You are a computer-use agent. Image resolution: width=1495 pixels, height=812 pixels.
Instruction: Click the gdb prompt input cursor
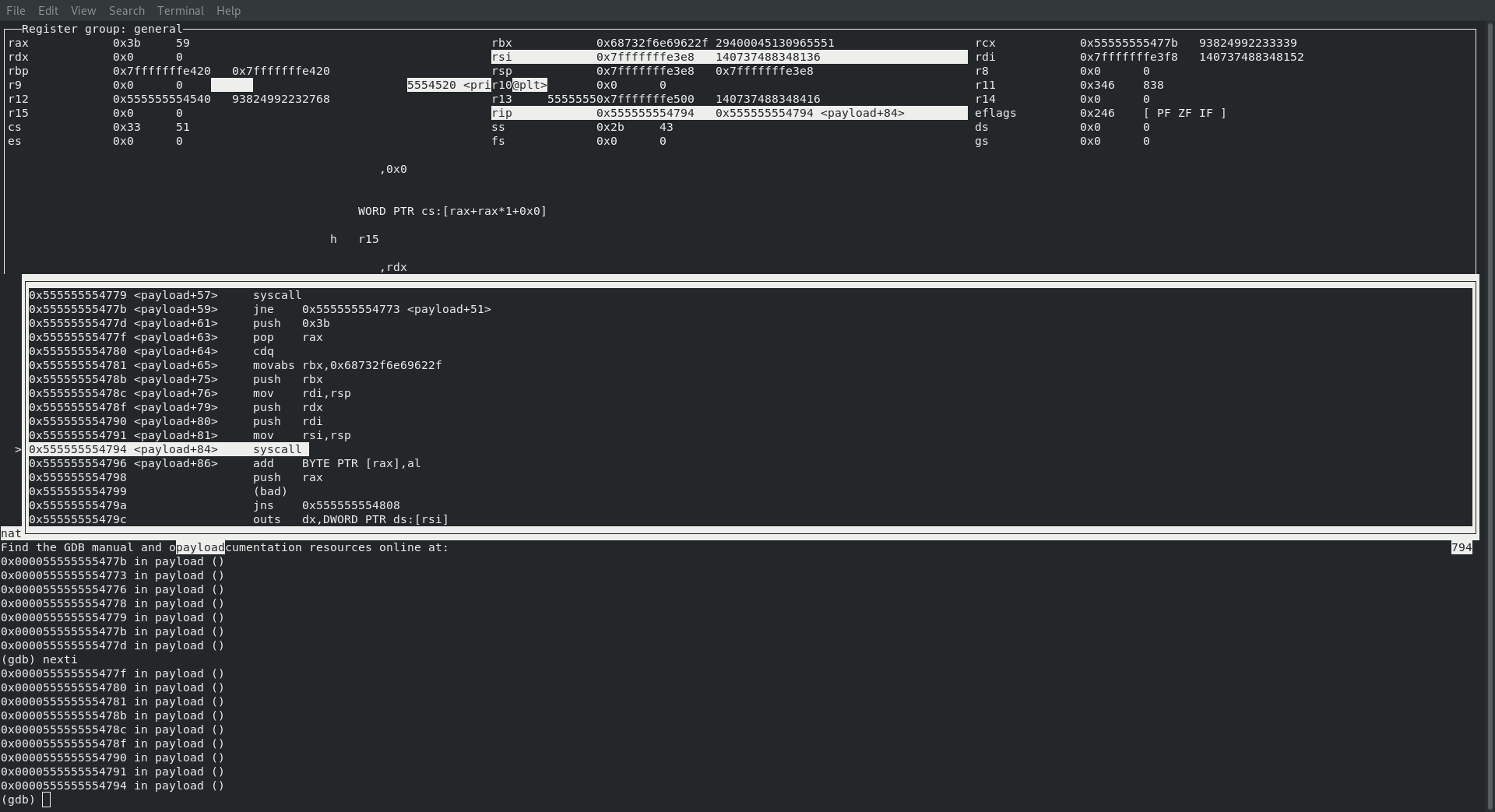pos(46,800)
